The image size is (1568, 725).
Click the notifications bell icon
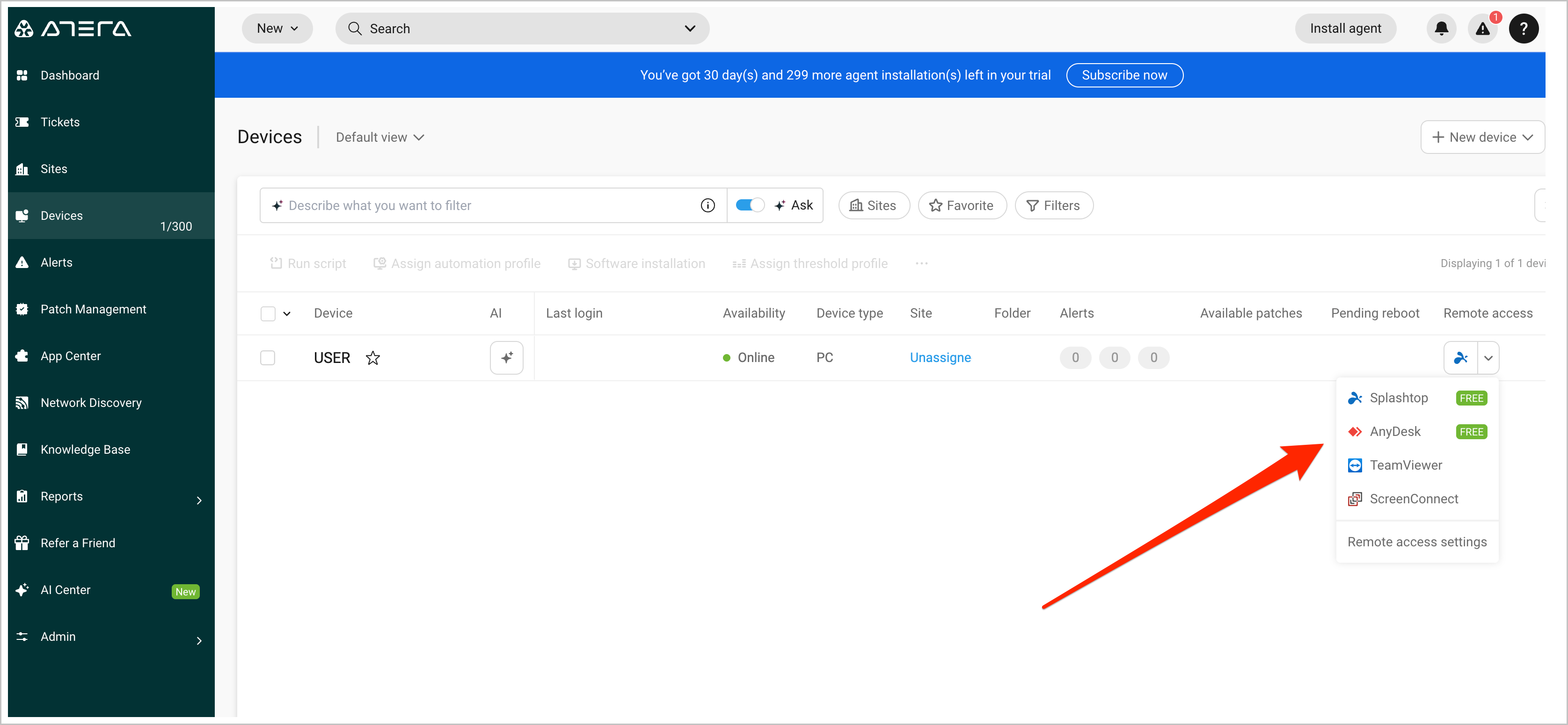tap(1441, 29)
